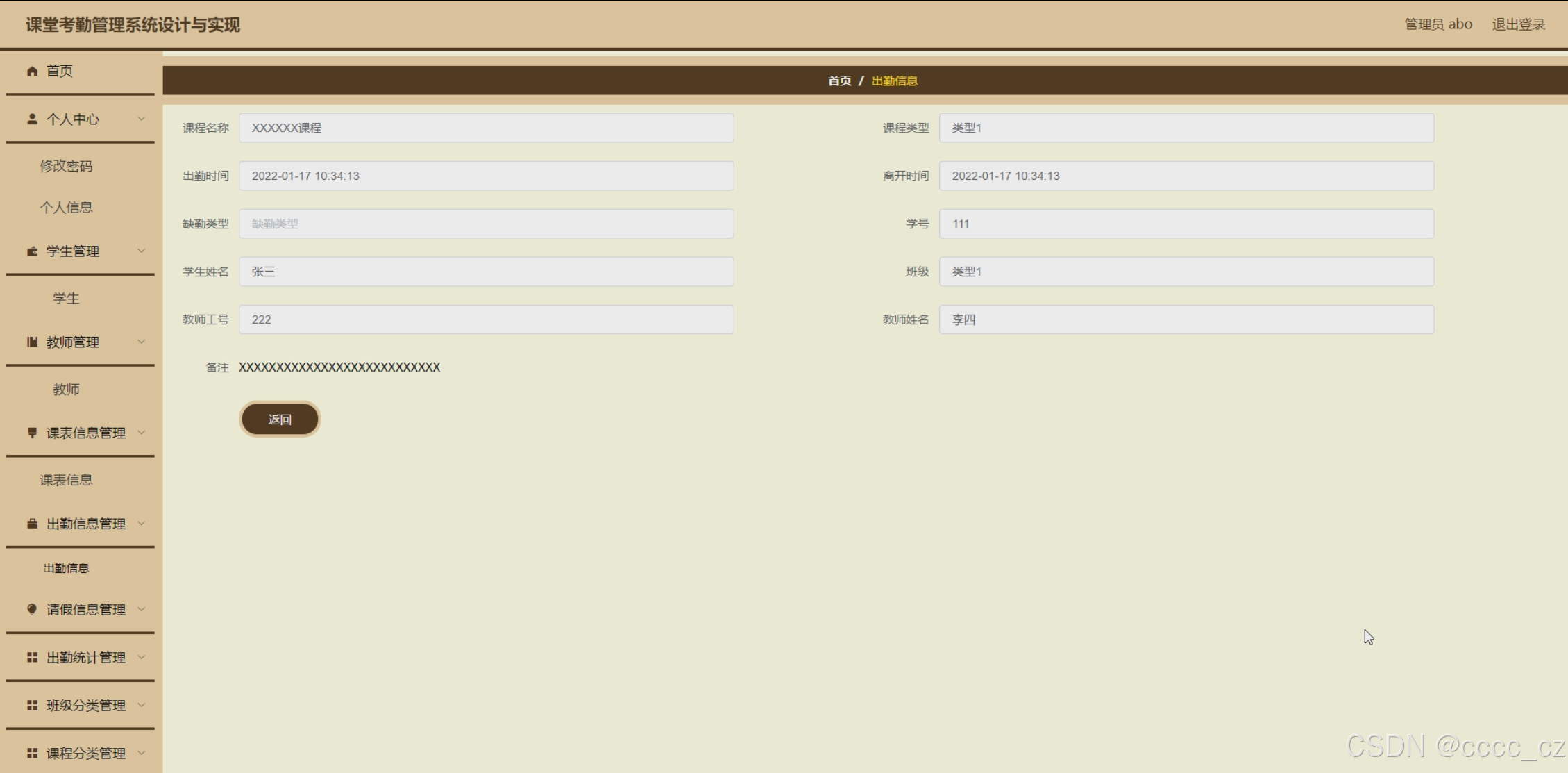1568x773 pixels.
Task: Click the person icon beside 个人中心
Action: click(32, 119)
